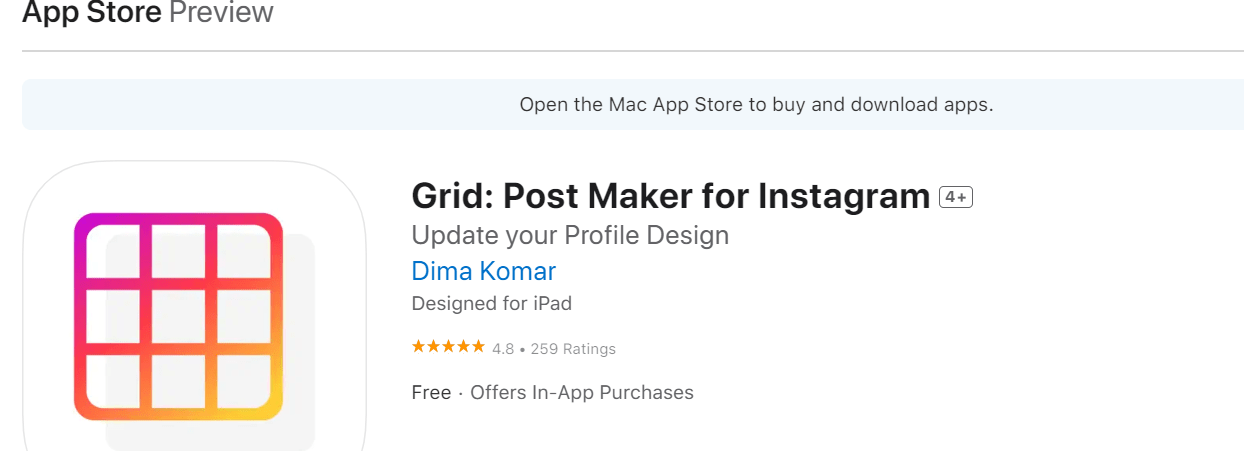1244x451 pixels.
Task: Click the Offers In-App Purchases text
Action: tap(582, 393)
